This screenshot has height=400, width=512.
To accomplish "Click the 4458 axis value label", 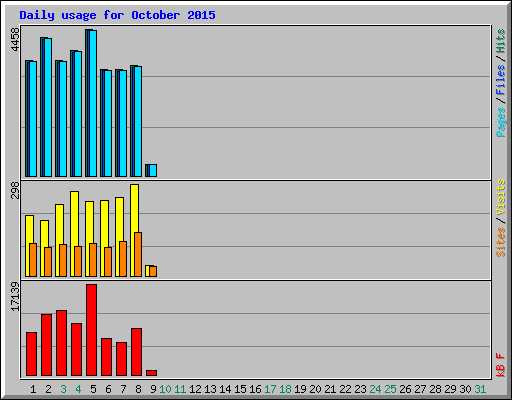I will 15,39.
